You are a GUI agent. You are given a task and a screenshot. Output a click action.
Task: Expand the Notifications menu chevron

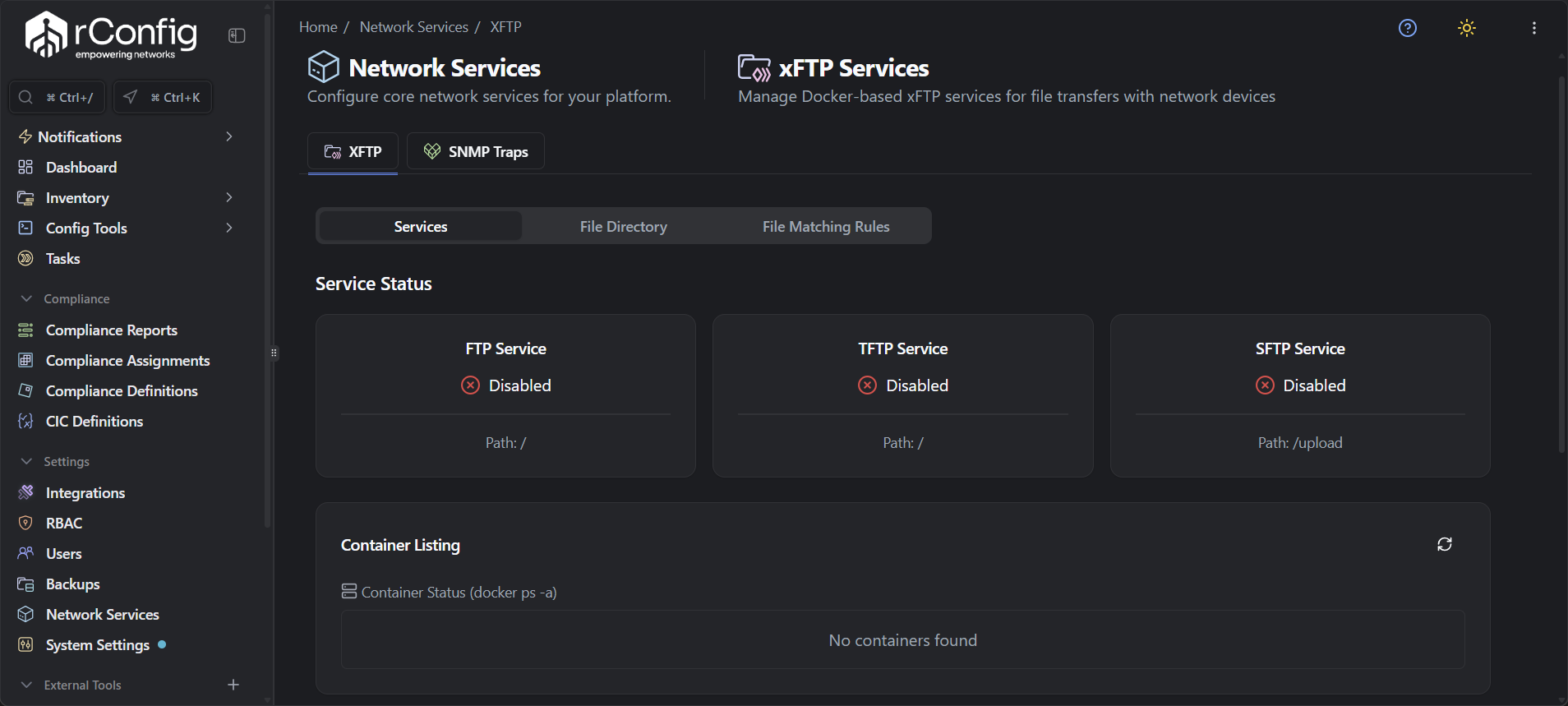click(229, 136)
